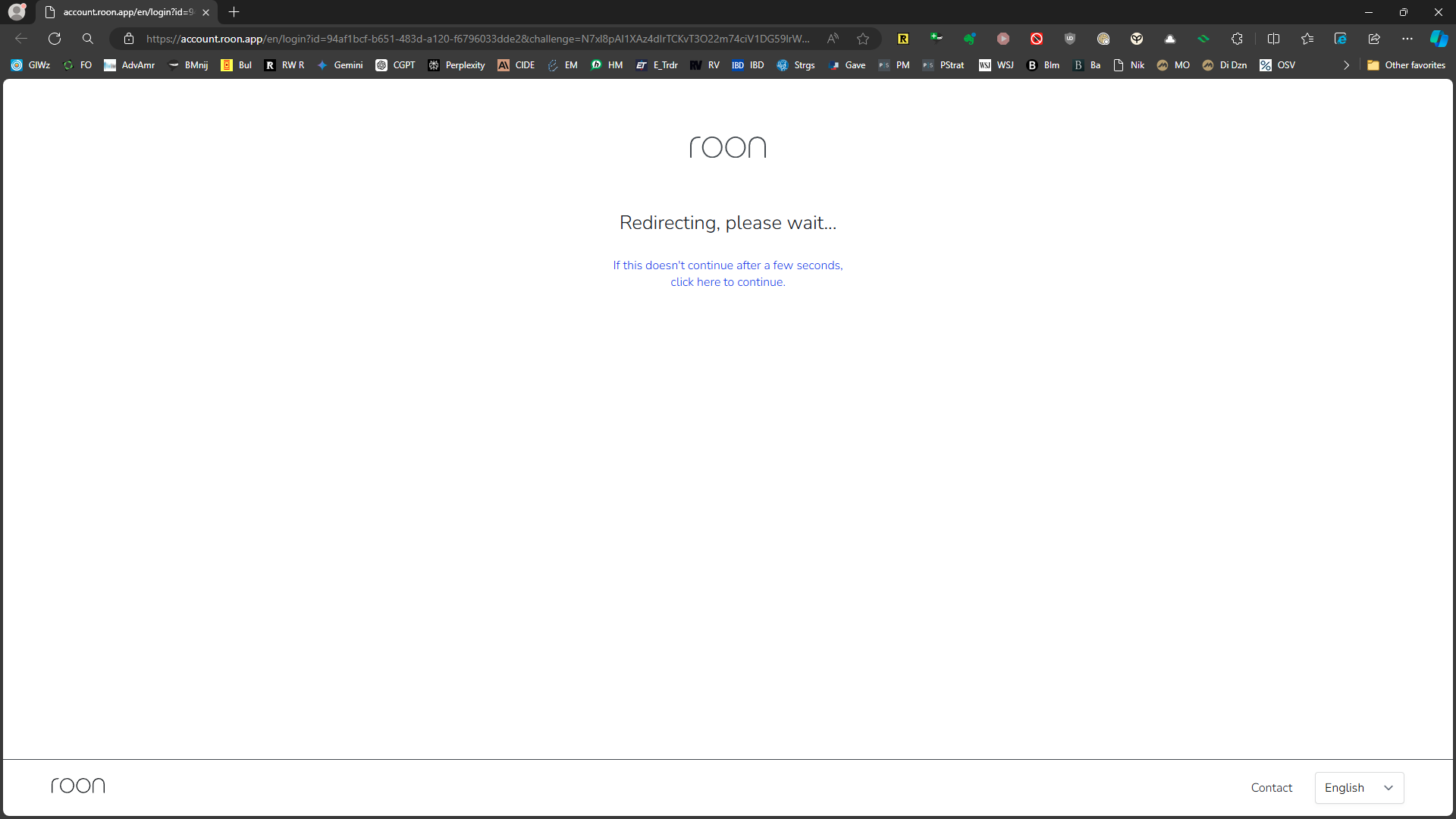Open the WSJ bookmark

click(x=997, y=65)
